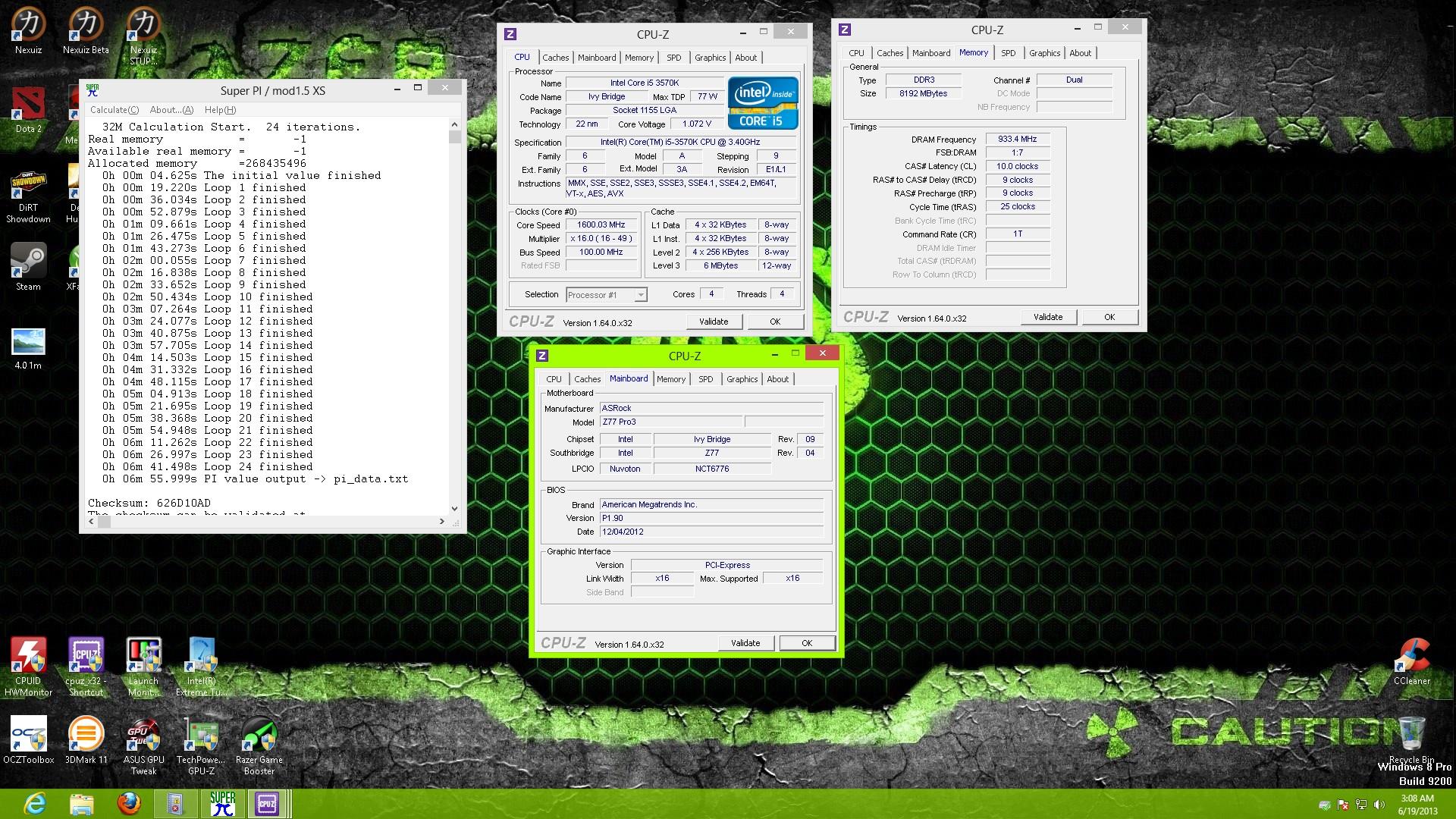The width and height of the screenshot is (1456, 819).
Task: Click OK in the CPU-Z Memory window
Action: coord(1109,317)
